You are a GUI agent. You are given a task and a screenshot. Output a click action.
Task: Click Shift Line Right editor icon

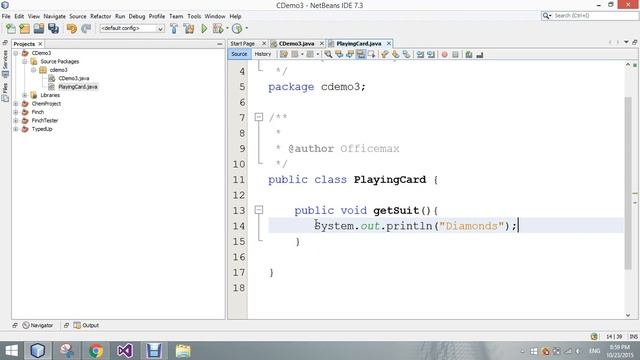click(x=431, y=54)
